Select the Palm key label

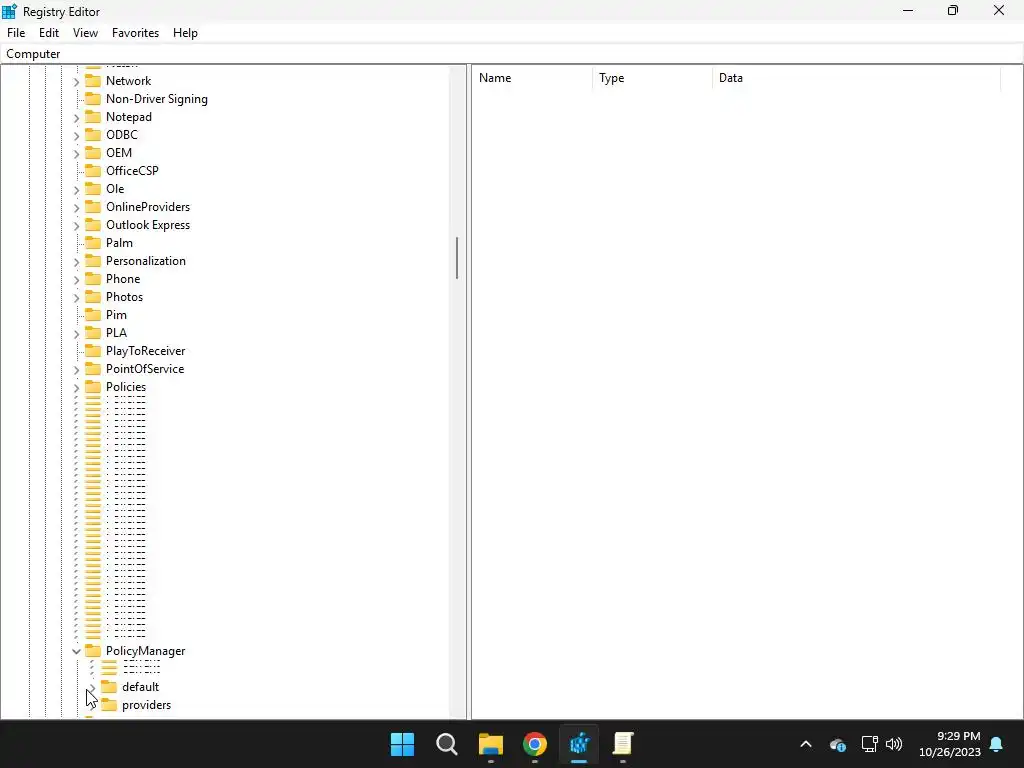pyautogui.click(x=120, y=242)
